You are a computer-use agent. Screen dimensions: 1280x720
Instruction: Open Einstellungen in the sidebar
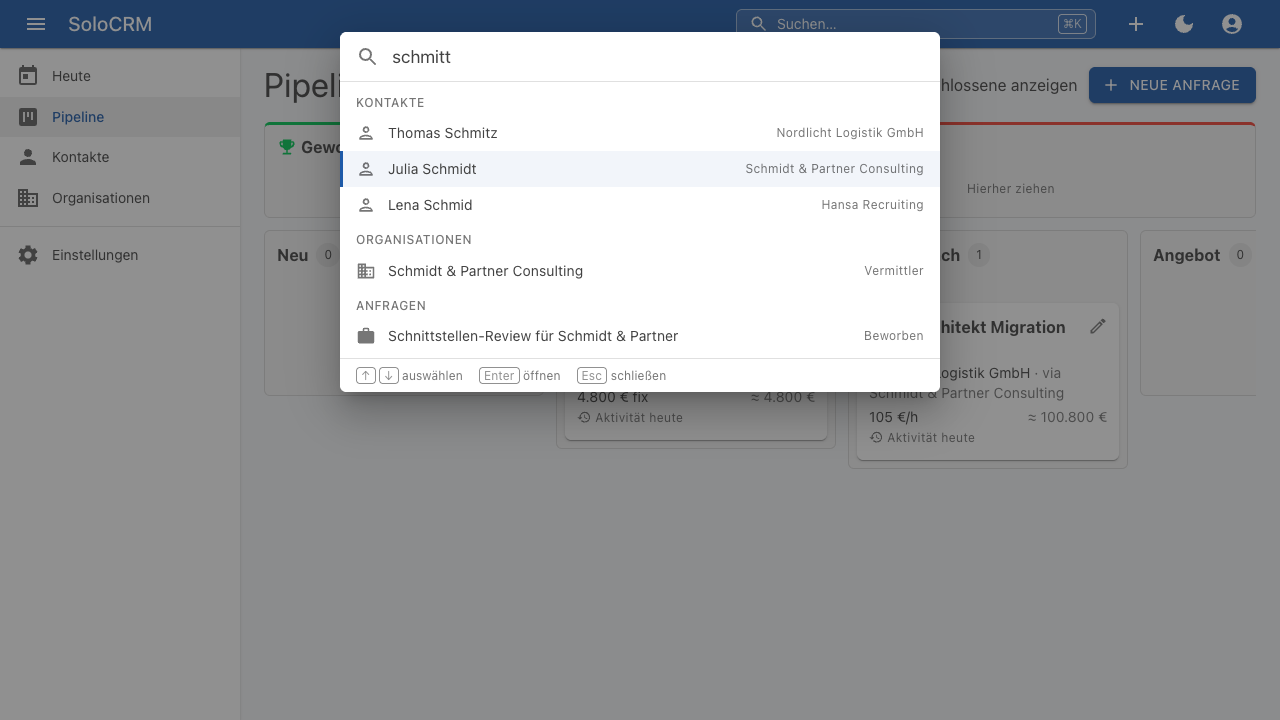(120, 255)
